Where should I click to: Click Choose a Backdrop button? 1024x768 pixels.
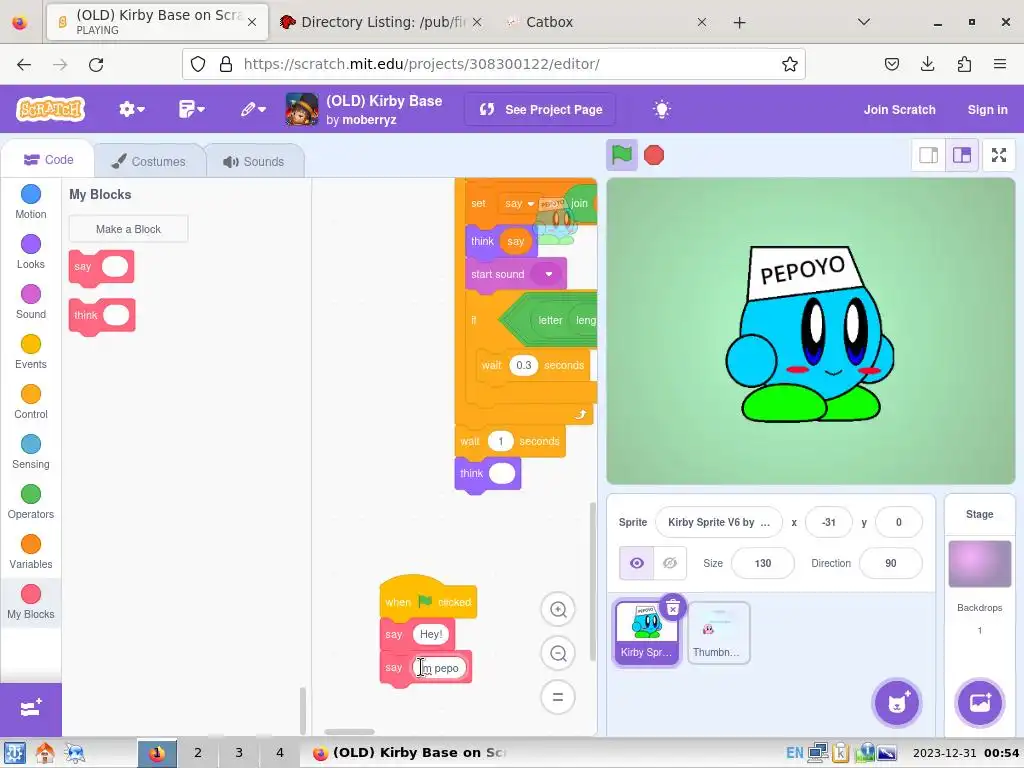[979, 703]
